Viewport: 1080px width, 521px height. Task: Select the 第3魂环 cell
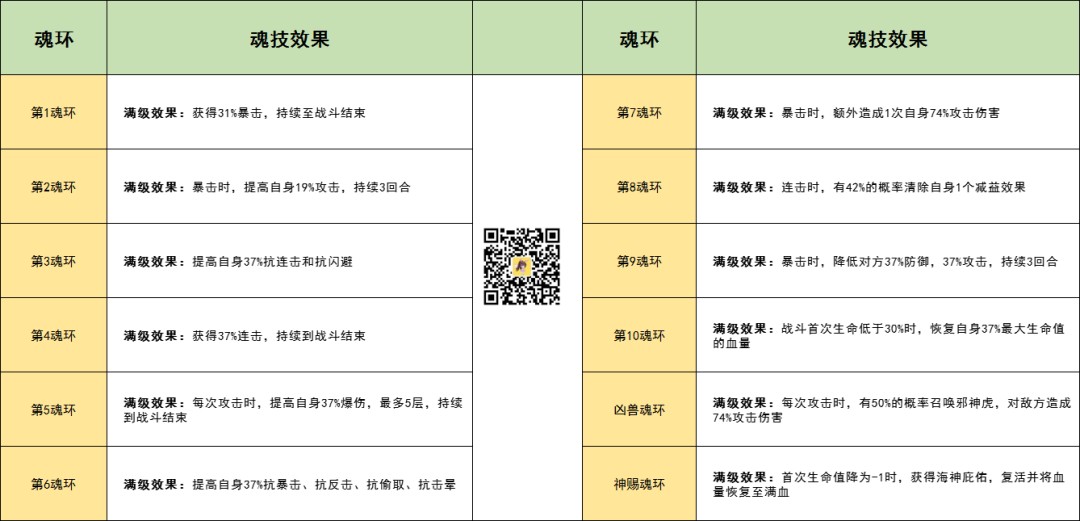click(54, 260)
